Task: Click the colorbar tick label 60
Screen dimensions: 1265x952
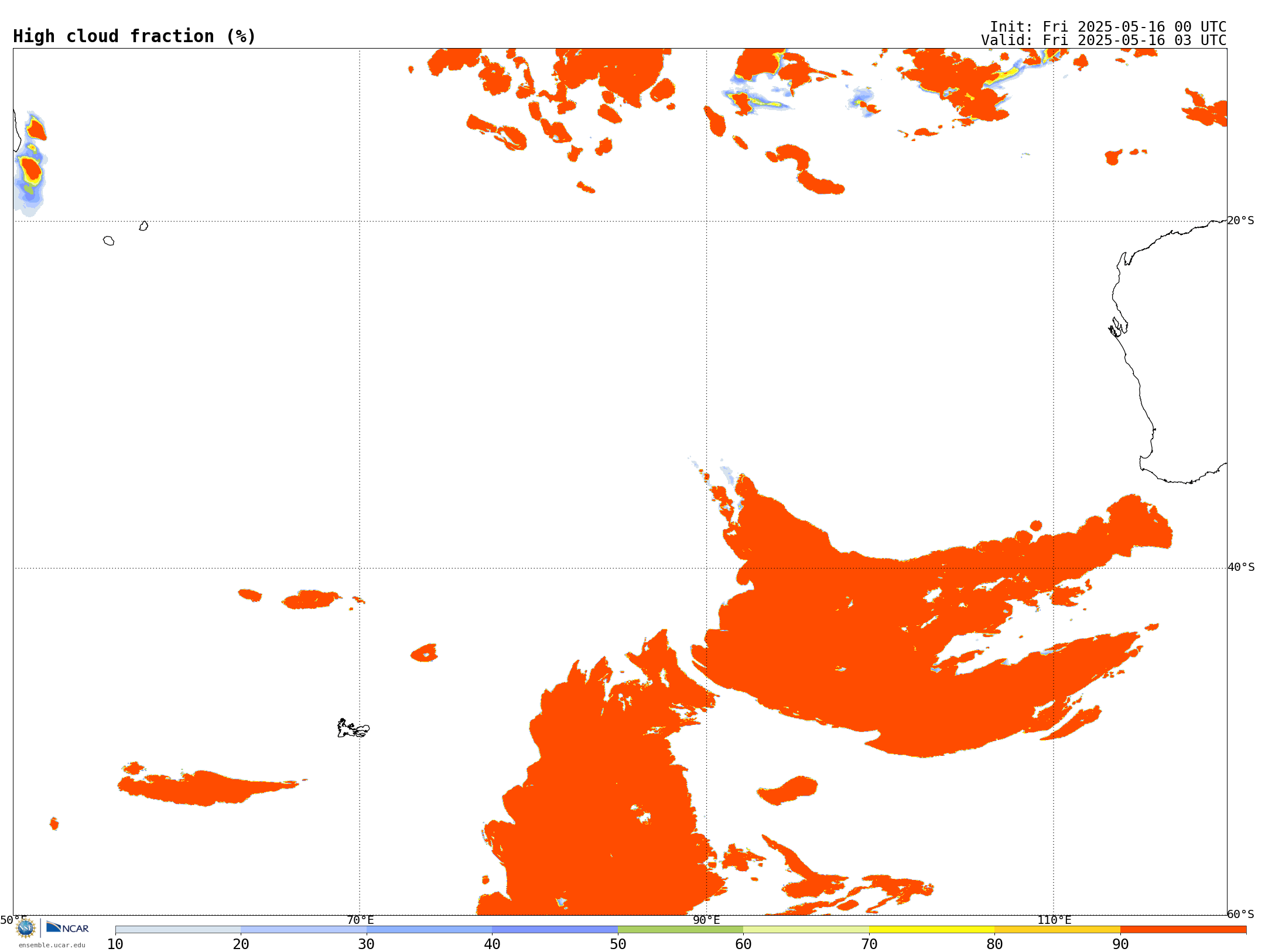Action: coord(743,944)
